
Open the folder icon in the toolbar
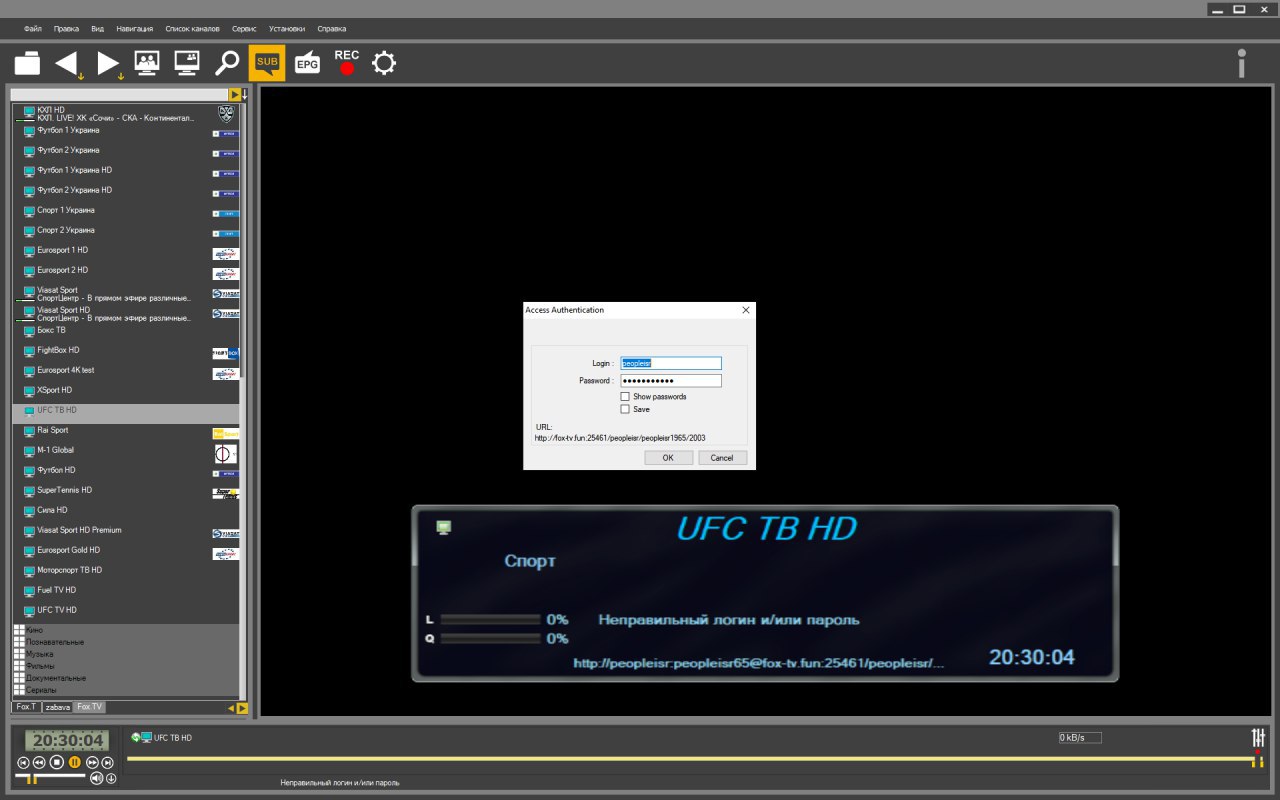28,63
